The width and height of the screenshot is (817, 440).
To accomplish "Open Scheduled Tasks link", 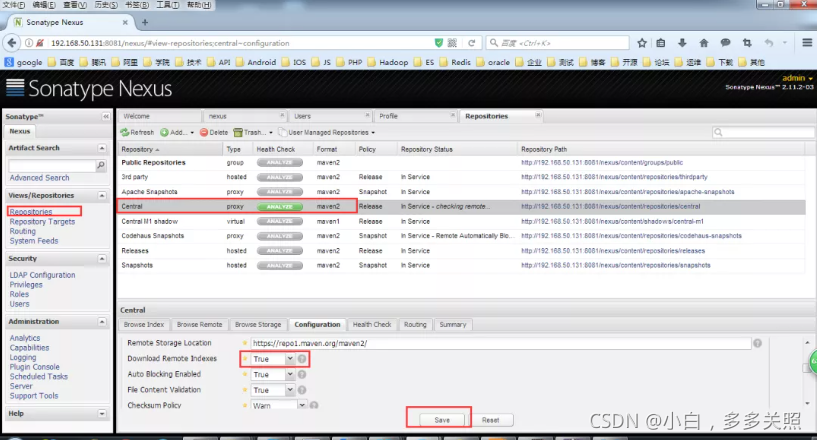I will (39, 376).
